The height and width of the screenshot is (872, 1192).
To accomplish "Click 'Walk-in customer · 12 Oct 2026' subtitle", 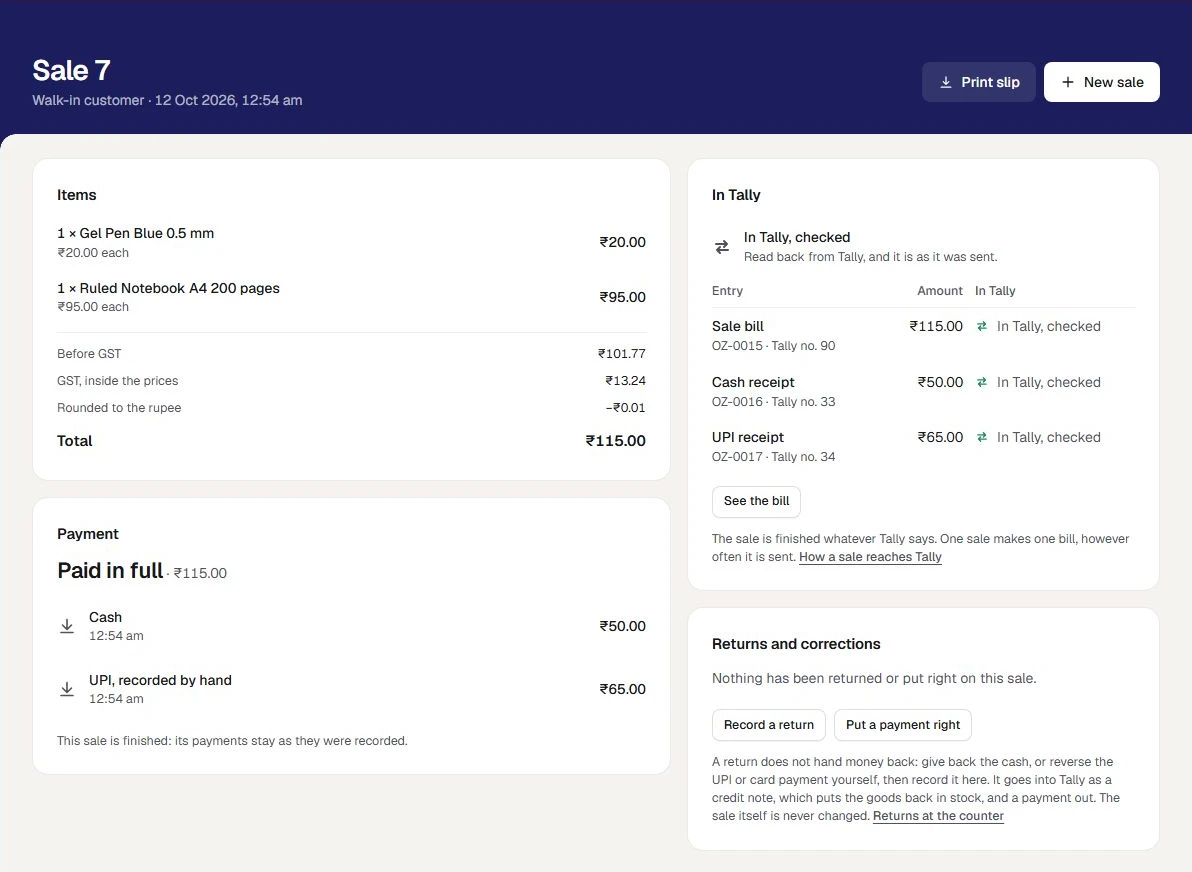I will point(167,100).
